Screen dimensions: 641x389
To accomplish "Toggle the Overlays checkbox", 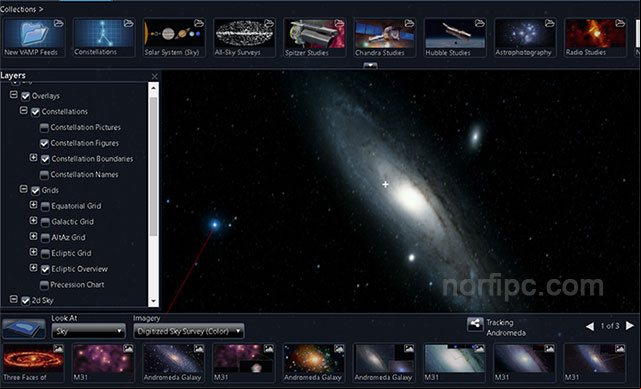I will tap(26, 96).
